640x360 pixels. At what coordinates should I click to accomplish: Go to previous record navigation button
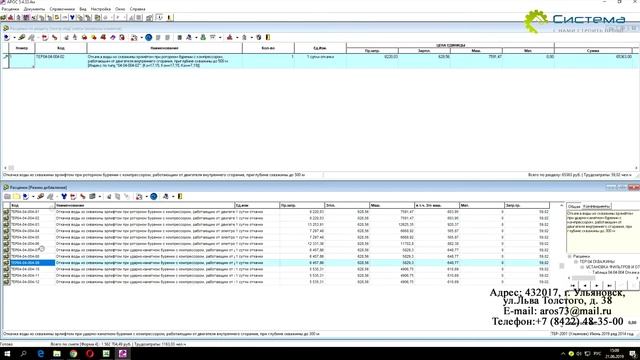(585, 286)
